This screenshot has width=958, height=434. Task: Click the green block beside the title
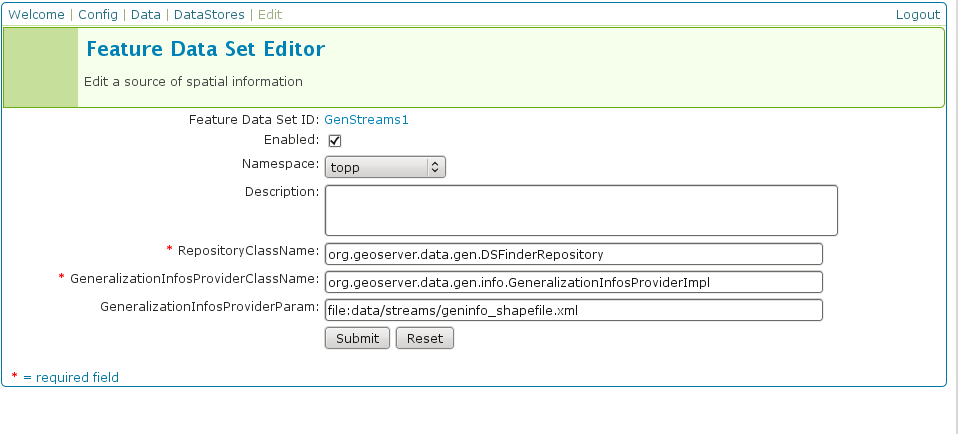[x=41, y=67]
